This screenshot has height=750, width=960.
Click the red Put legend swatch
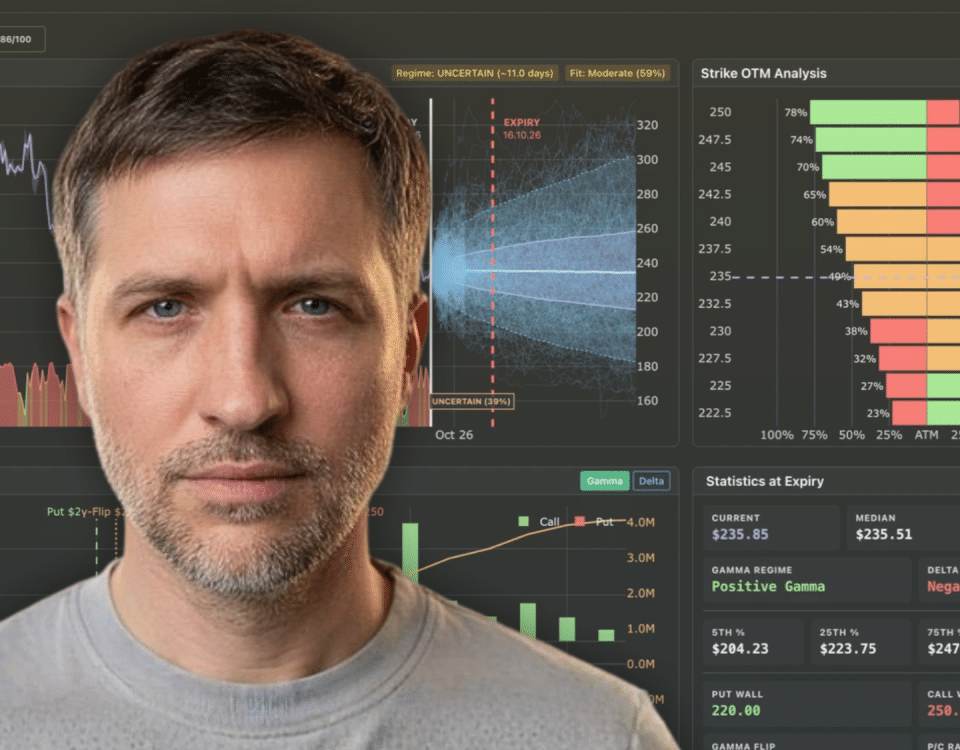(x=579, y=522)
